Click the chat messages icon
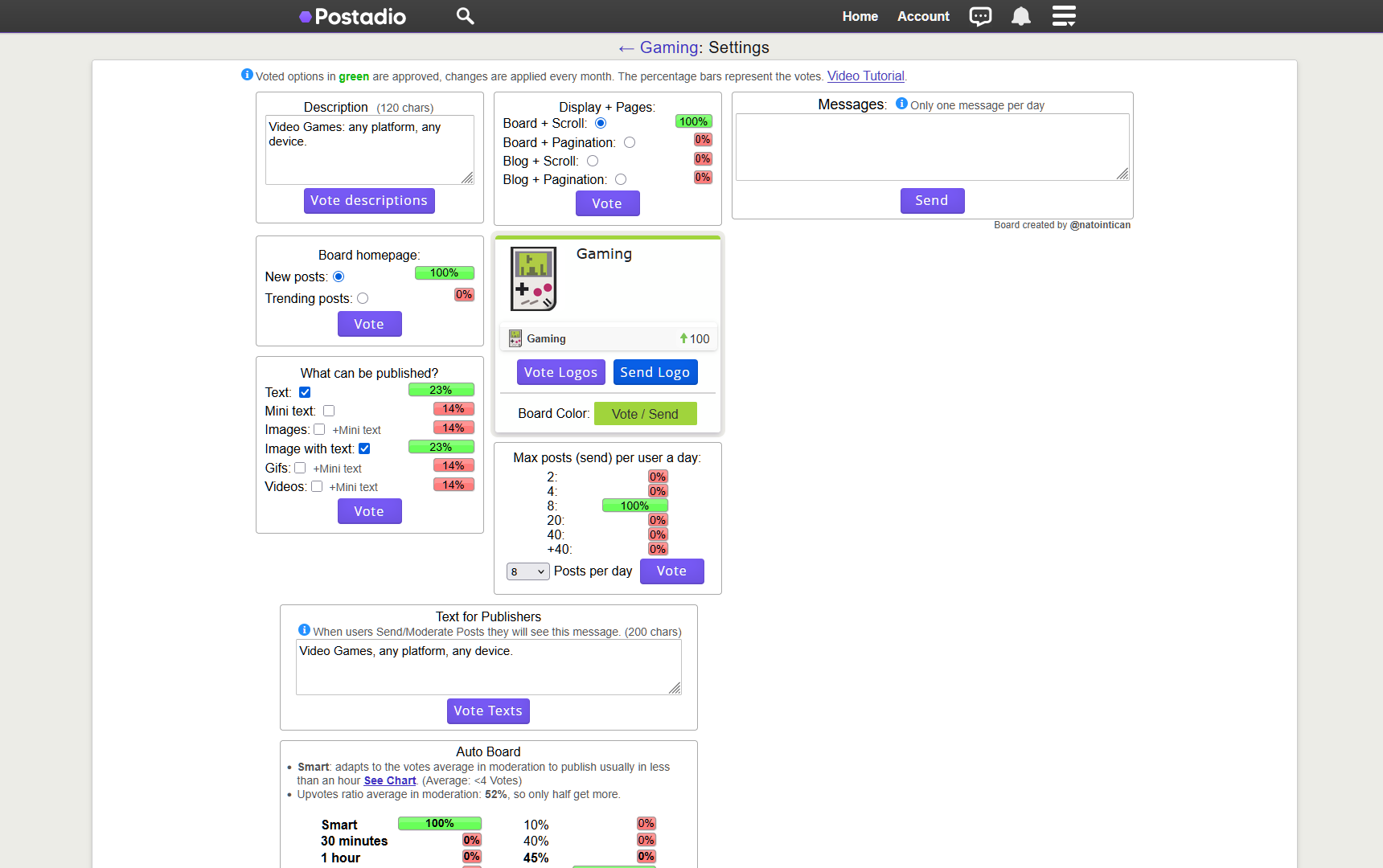The image size is (1383, 868). pyautogui.click(x=980, y=16)
